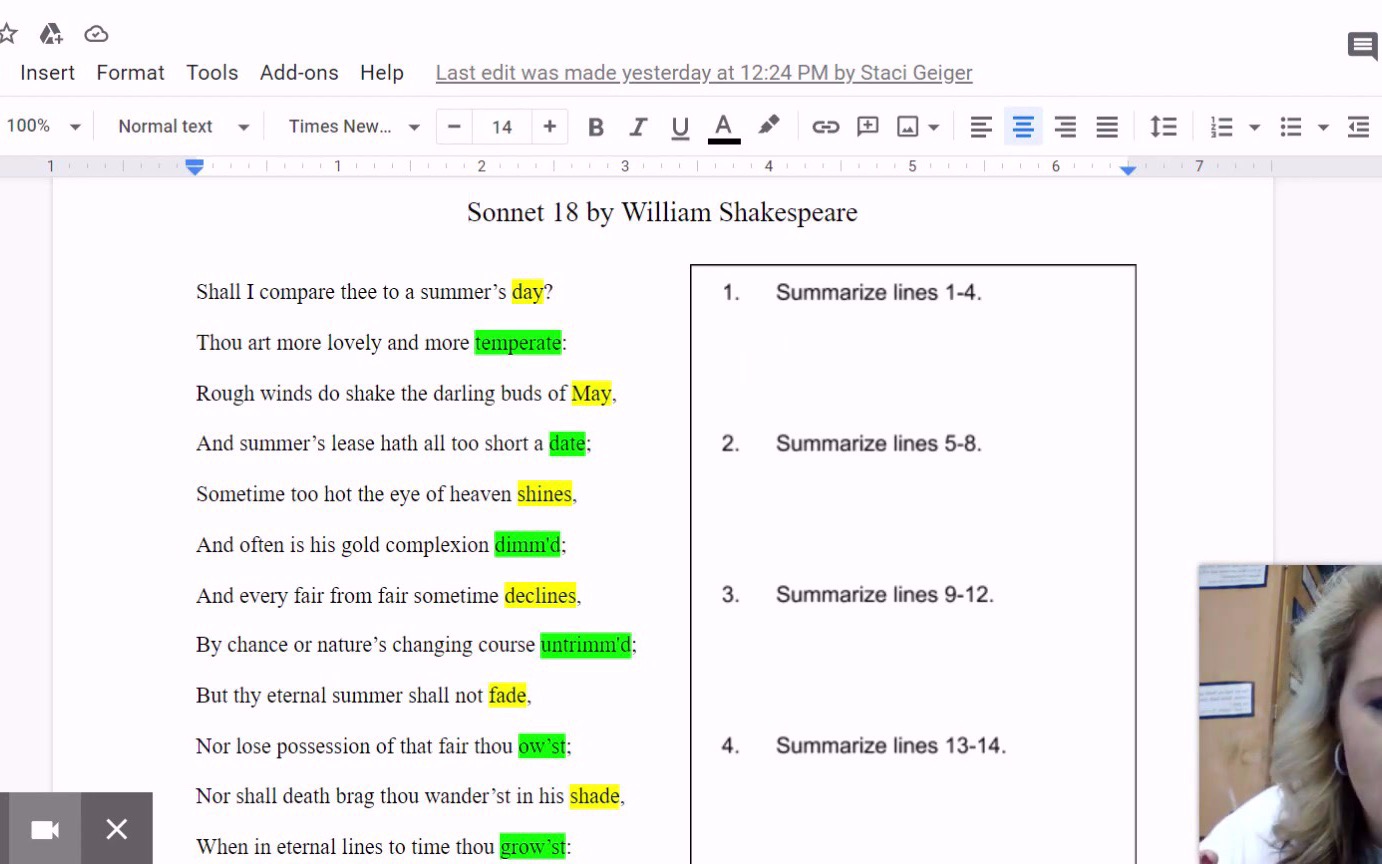
Task: Click the title Sonnet 18 by William Shakespeare
Action: click(662, 212)
